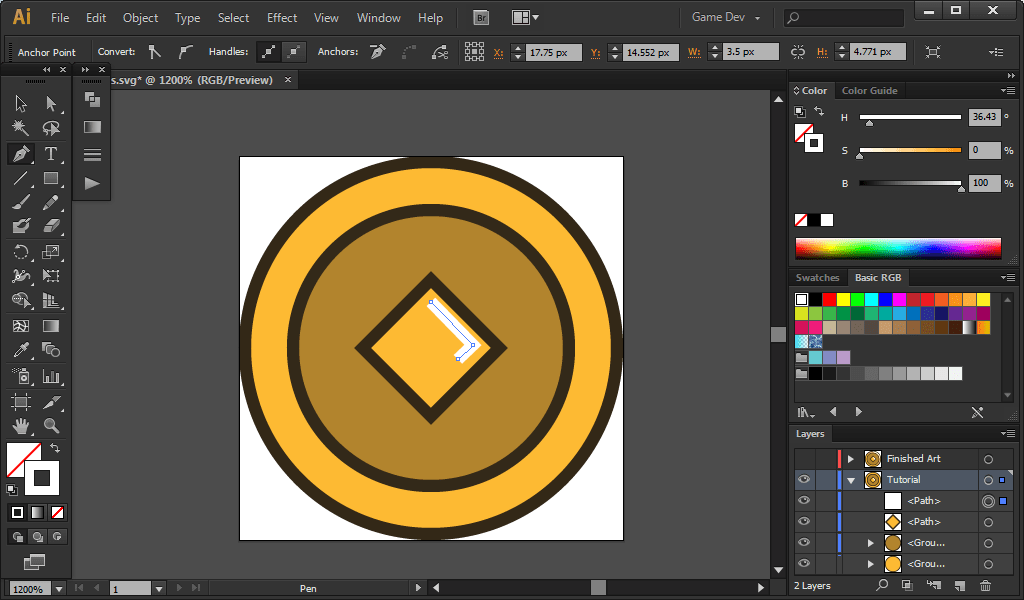Select the Direct Selection tool

[x=50, y=104]
